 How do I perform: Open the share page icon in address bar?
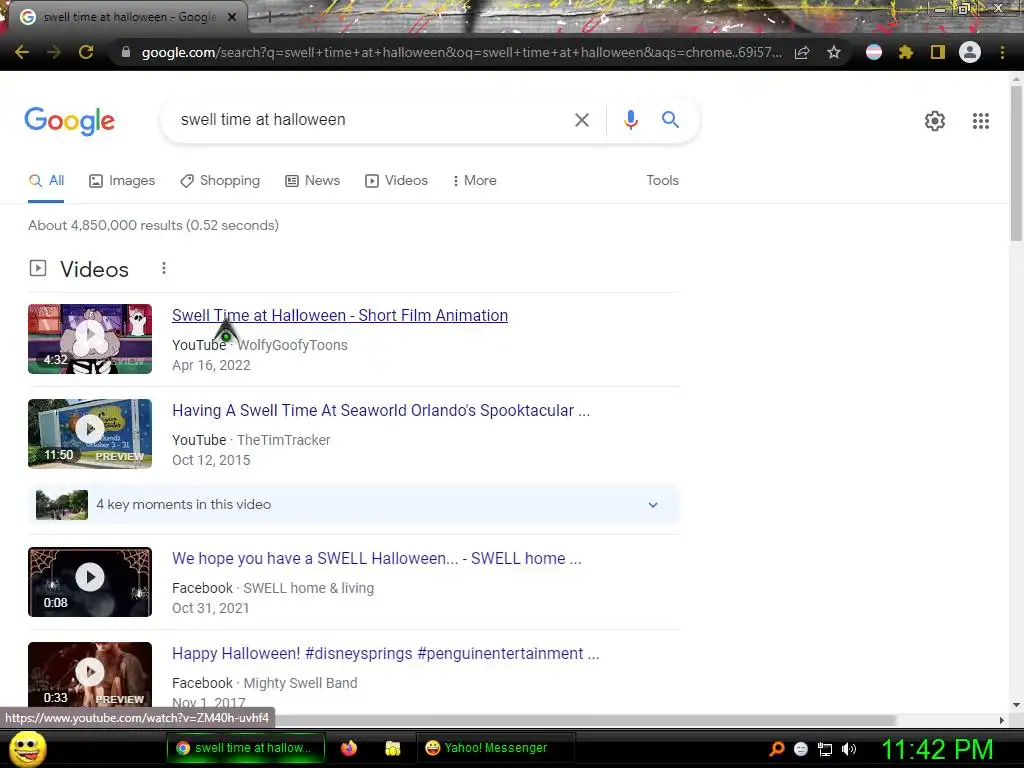[802, 52]
